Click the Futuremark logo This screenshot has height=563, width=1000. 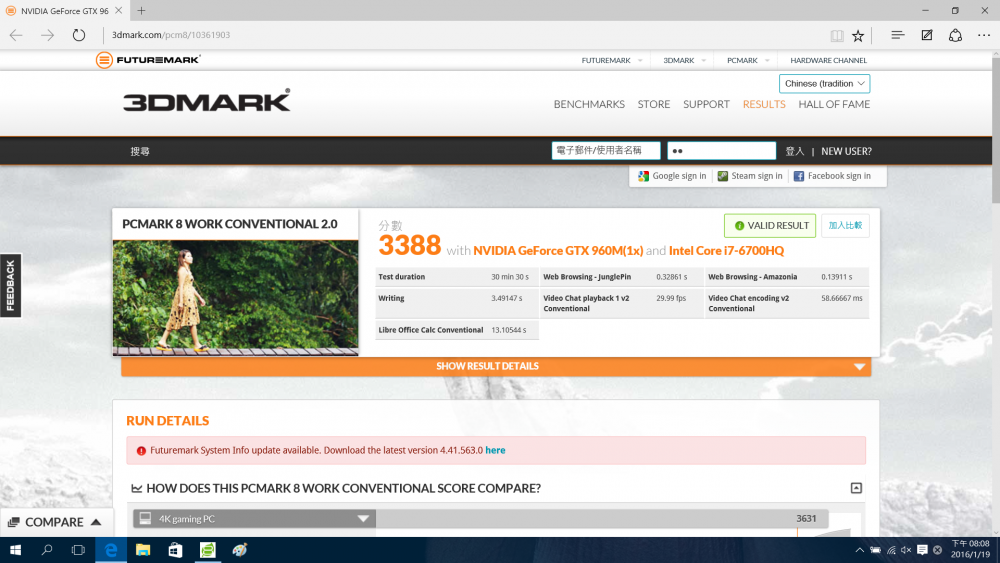148,60
